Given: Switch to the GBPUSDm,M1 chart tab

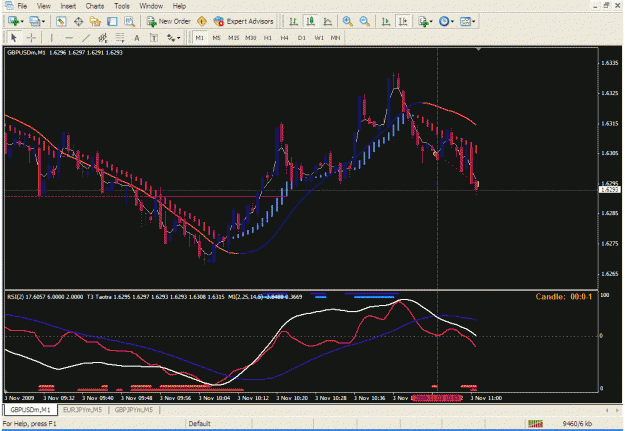Looking at the screenshot, I should tap(30, 409).
